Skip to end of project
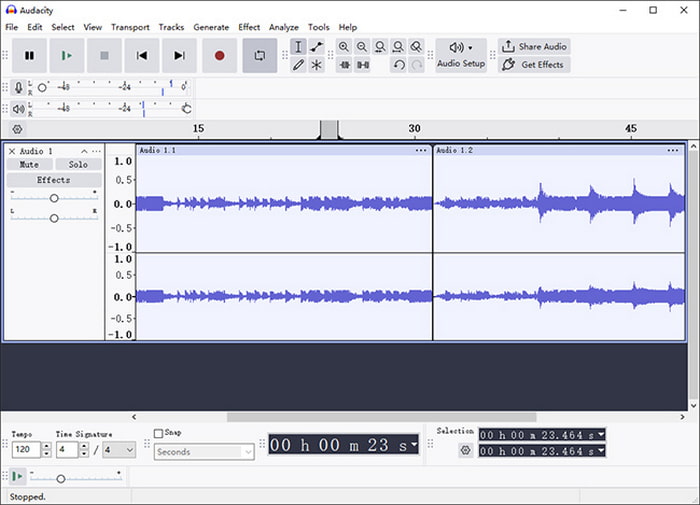Image resolution: width=700 pixels, height=505 pixels. click(179, 55)
